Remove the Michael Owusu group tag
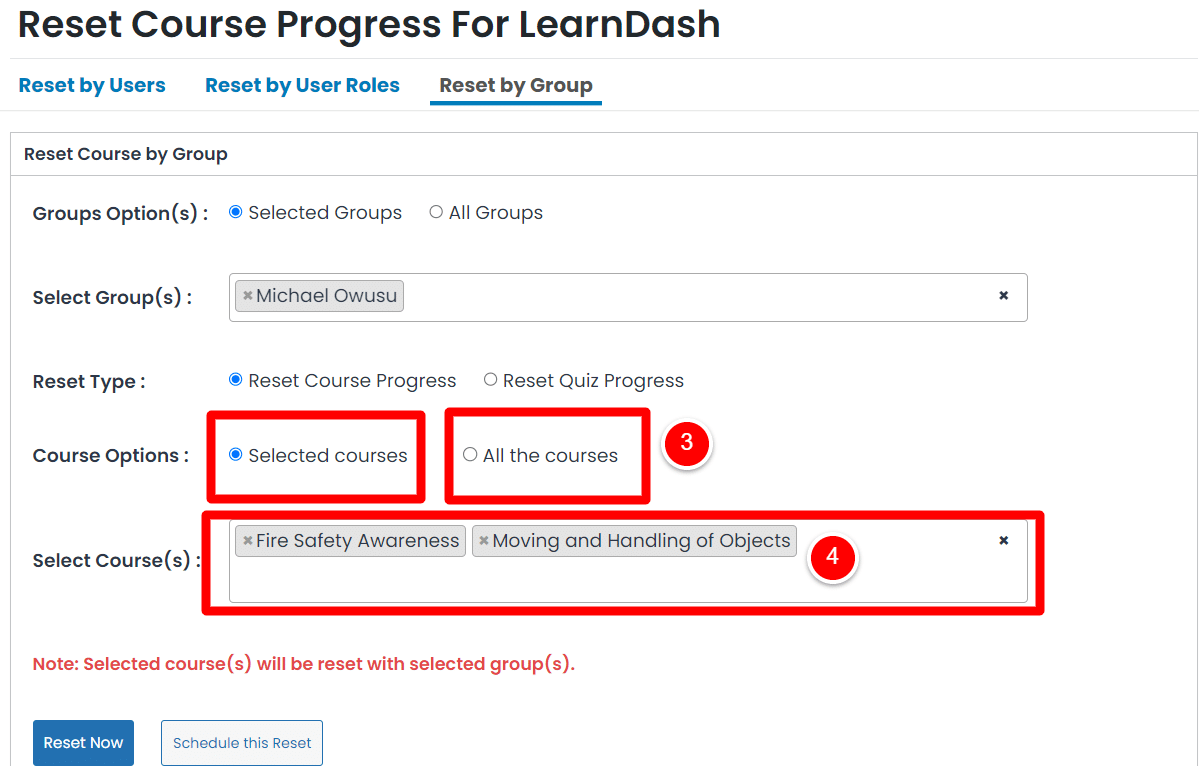Image resolution: width=1199 pixels, height=766 pixels. (246, 295)
